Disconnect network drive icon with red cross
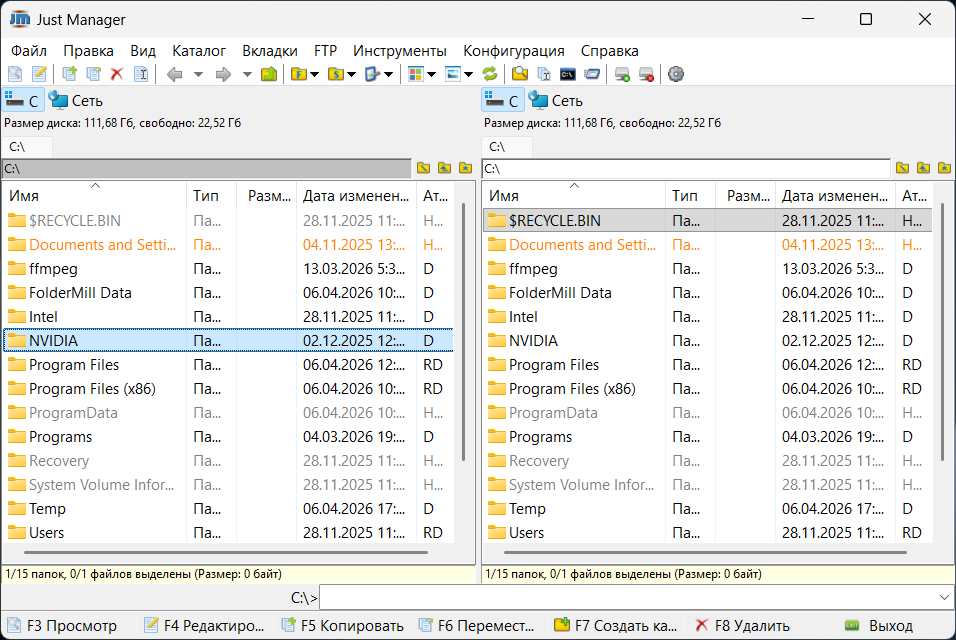 coord(646,74)
